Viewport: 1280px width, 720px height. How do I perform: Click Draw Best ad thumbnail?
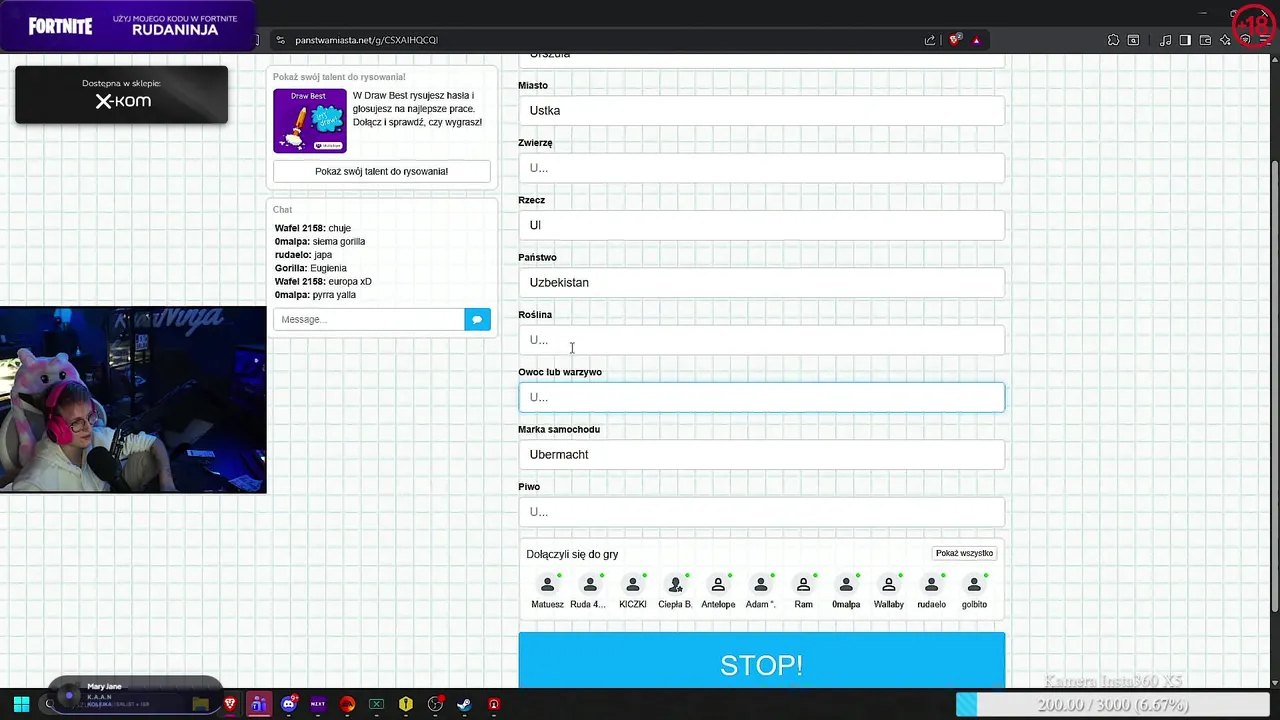(x=310, y=121)
